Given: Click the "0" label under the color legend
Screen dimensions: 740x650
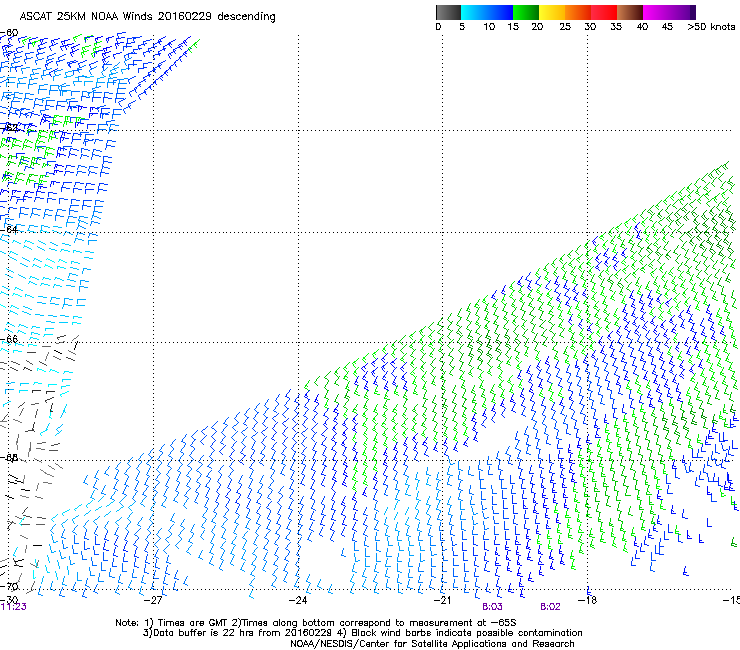Looking at the screenshot, I should click(438, 27).
